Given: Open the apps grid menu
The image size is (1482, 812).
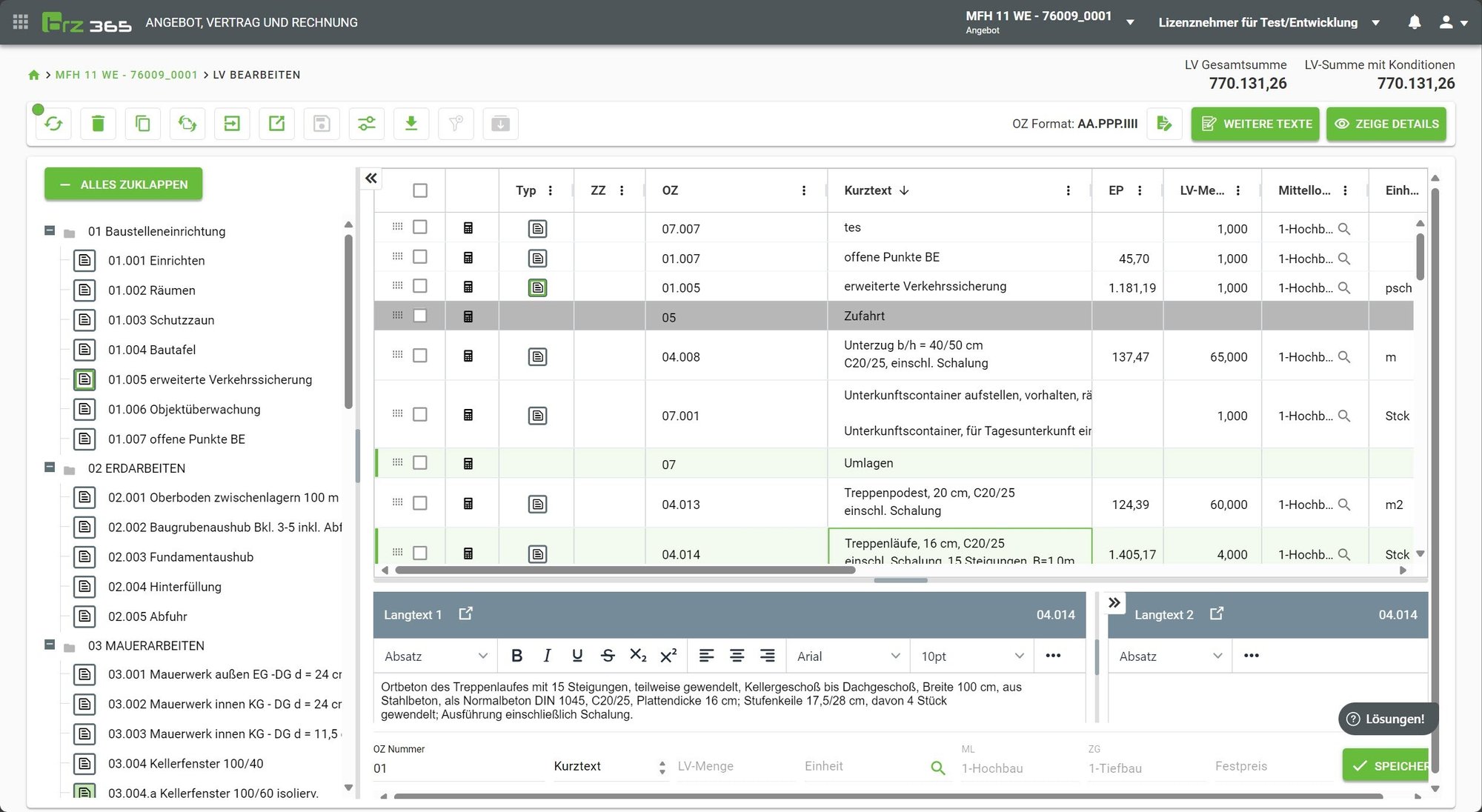Looking at the screenshot, I should click(x=21, y=22).
